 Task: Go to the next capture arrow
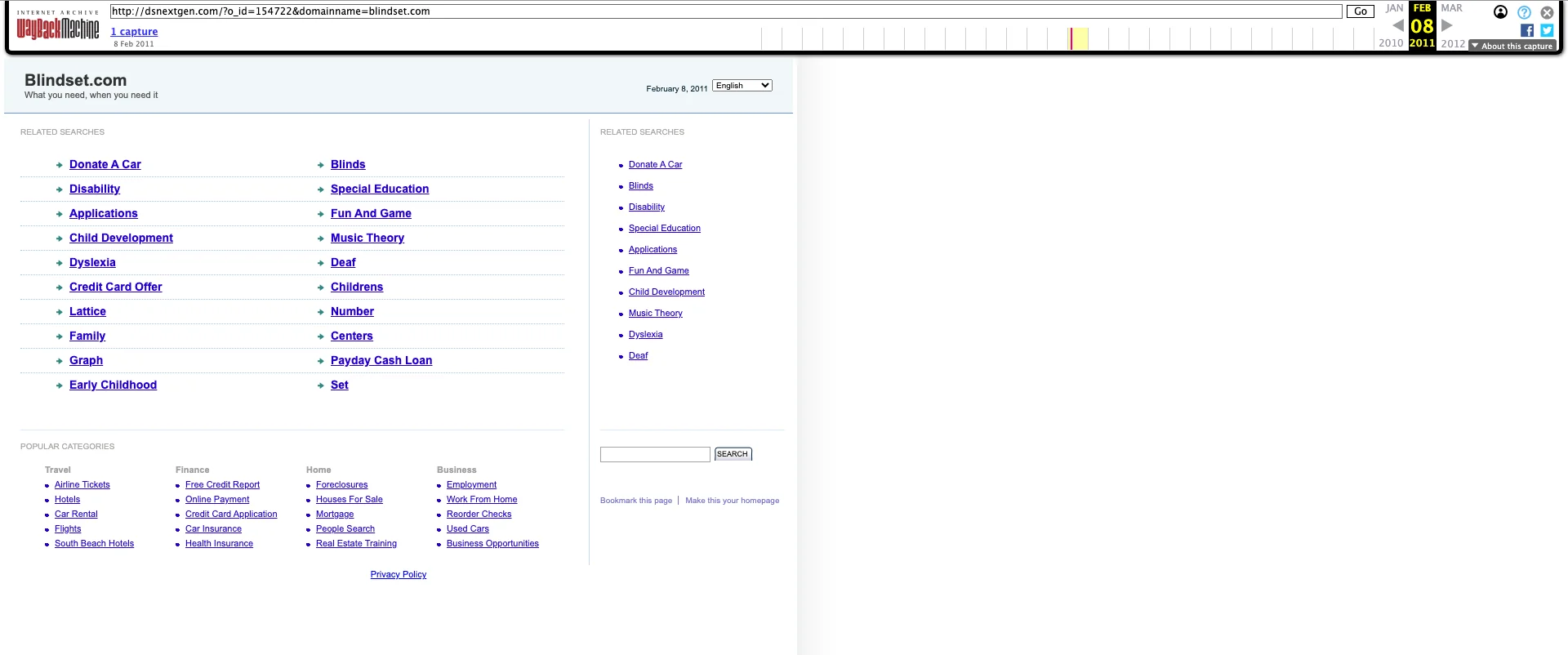1447,25
